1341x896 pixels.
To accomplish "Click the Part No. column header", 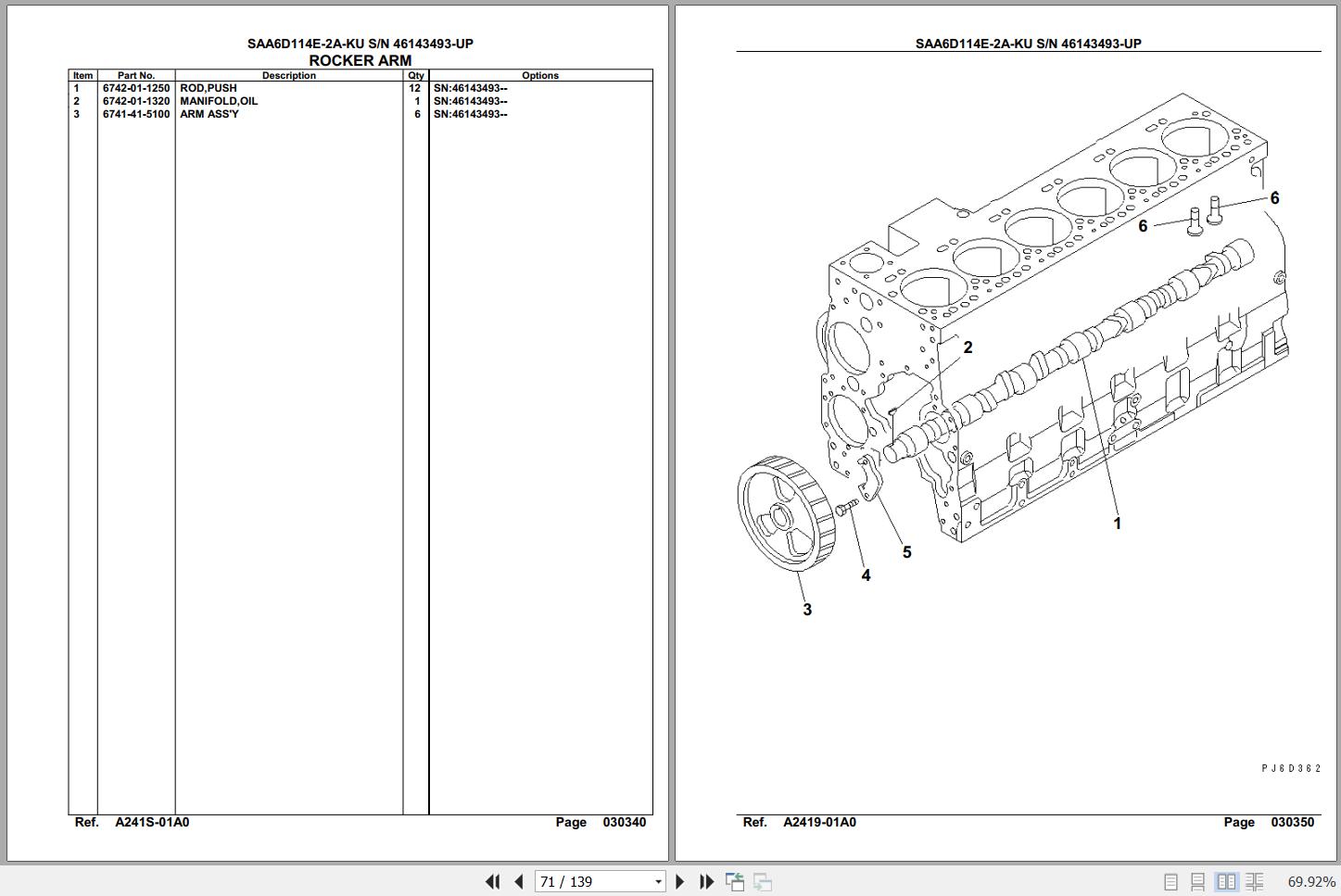I will tap(136, 75).
